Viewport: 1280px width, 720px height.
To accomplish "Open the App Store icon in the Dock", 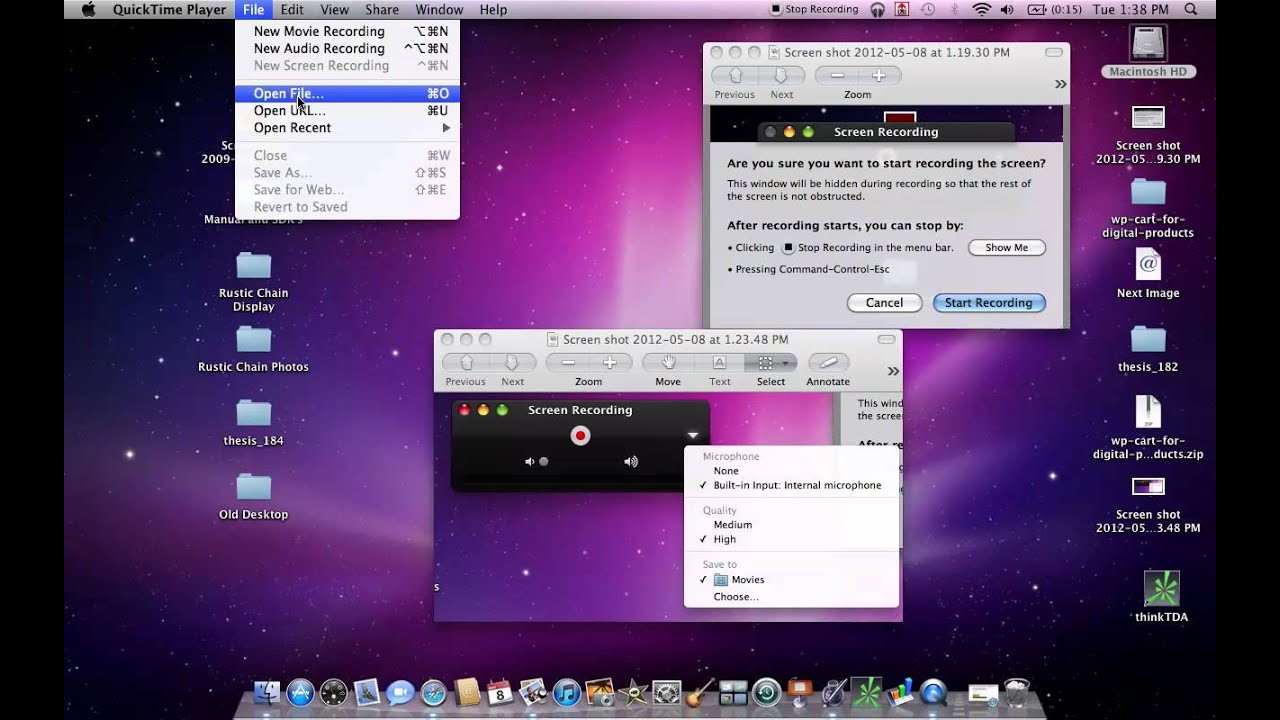I will pyautogui.click(x=300, y=692).
